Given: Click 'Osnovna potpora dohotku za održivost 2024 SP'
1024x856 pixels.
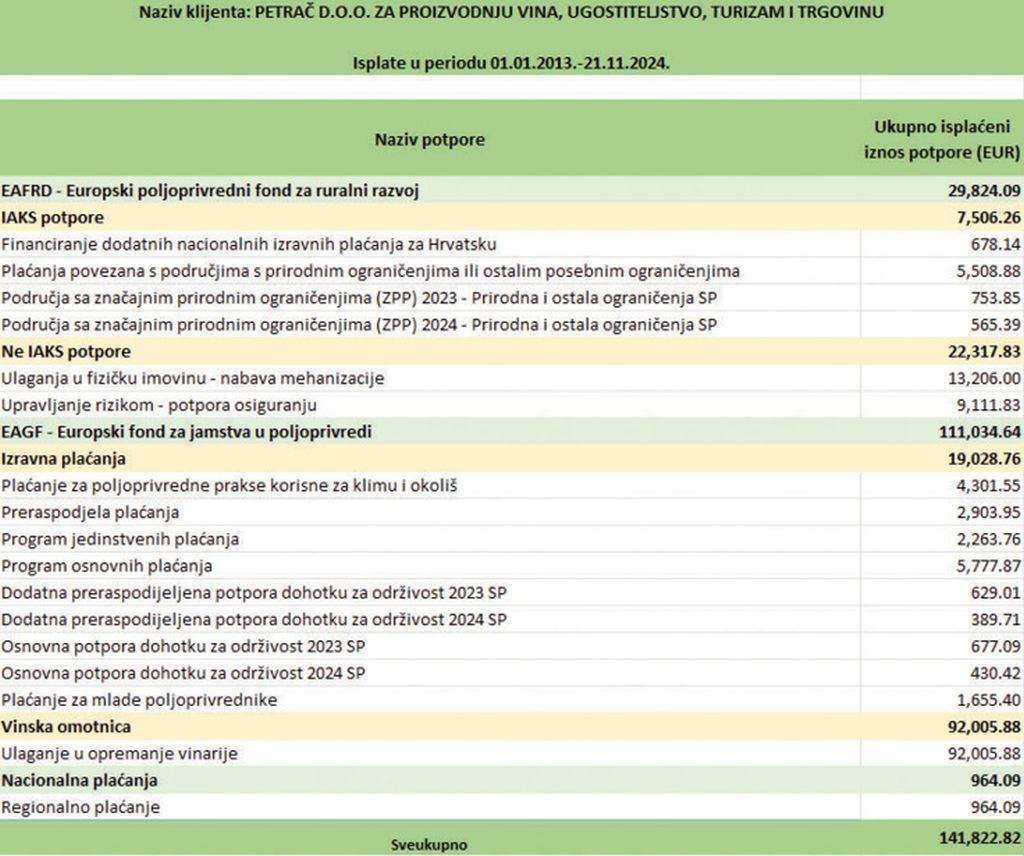Looking at the screenshot, I should (x=184, y=673).
